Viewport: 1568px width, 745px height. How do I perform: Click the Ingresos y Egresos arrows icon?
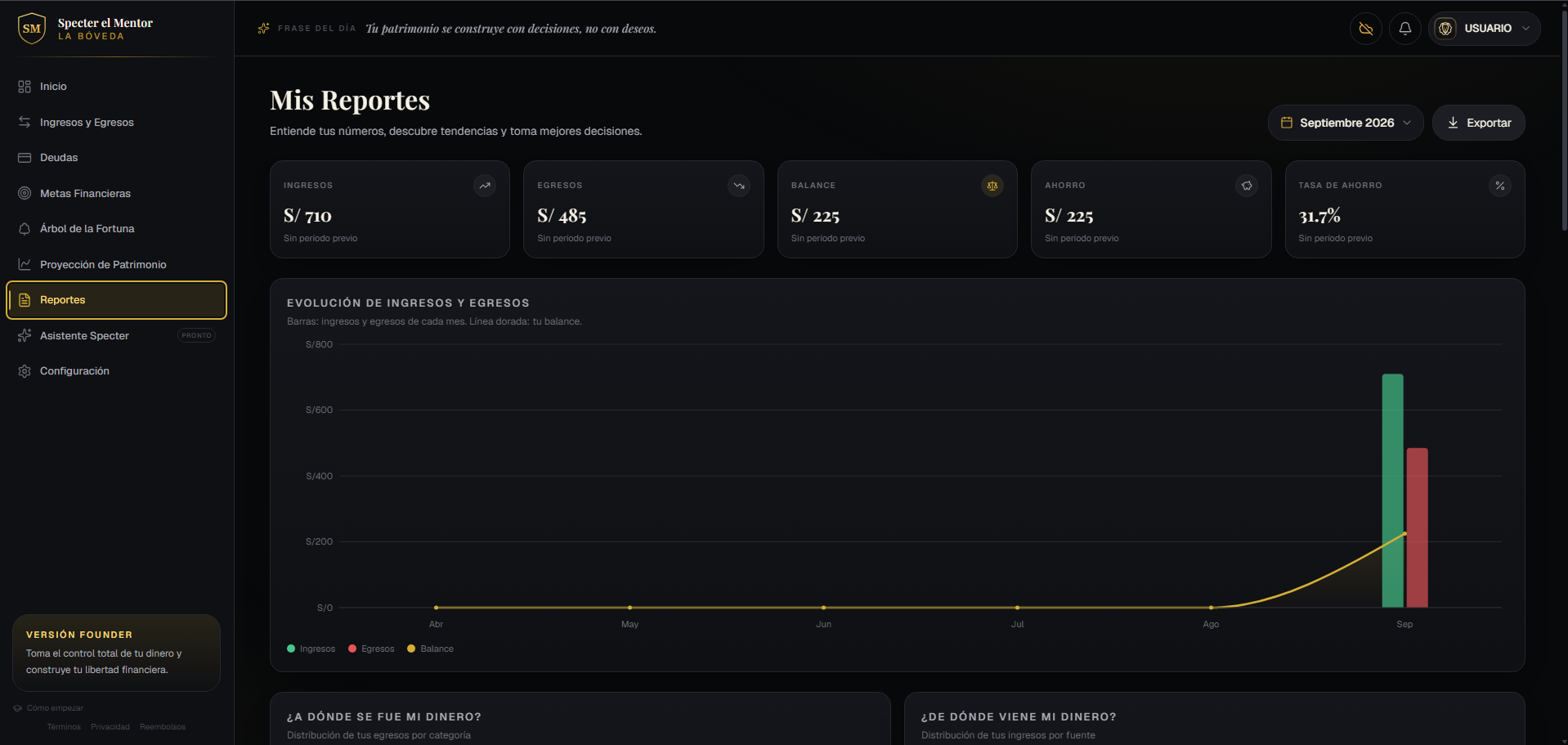25,122
